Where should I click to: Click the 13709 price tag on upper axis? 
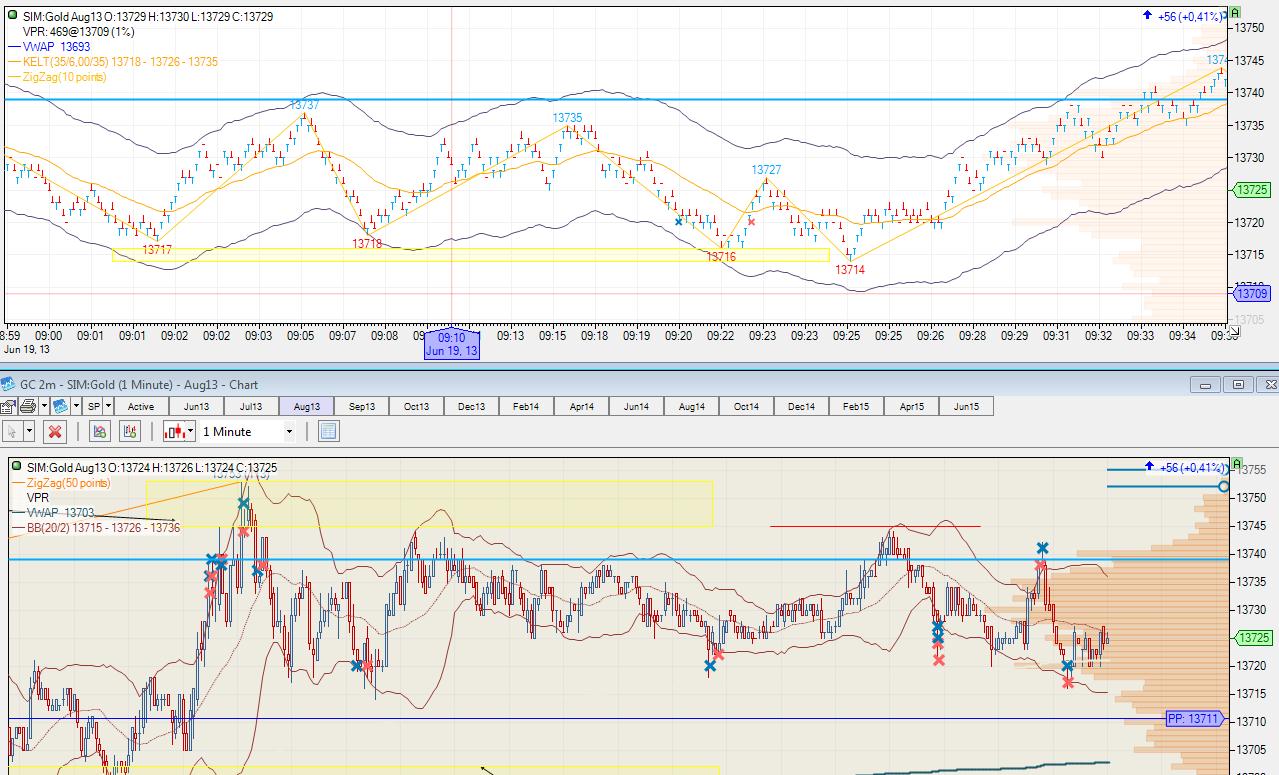(1252, 293)
